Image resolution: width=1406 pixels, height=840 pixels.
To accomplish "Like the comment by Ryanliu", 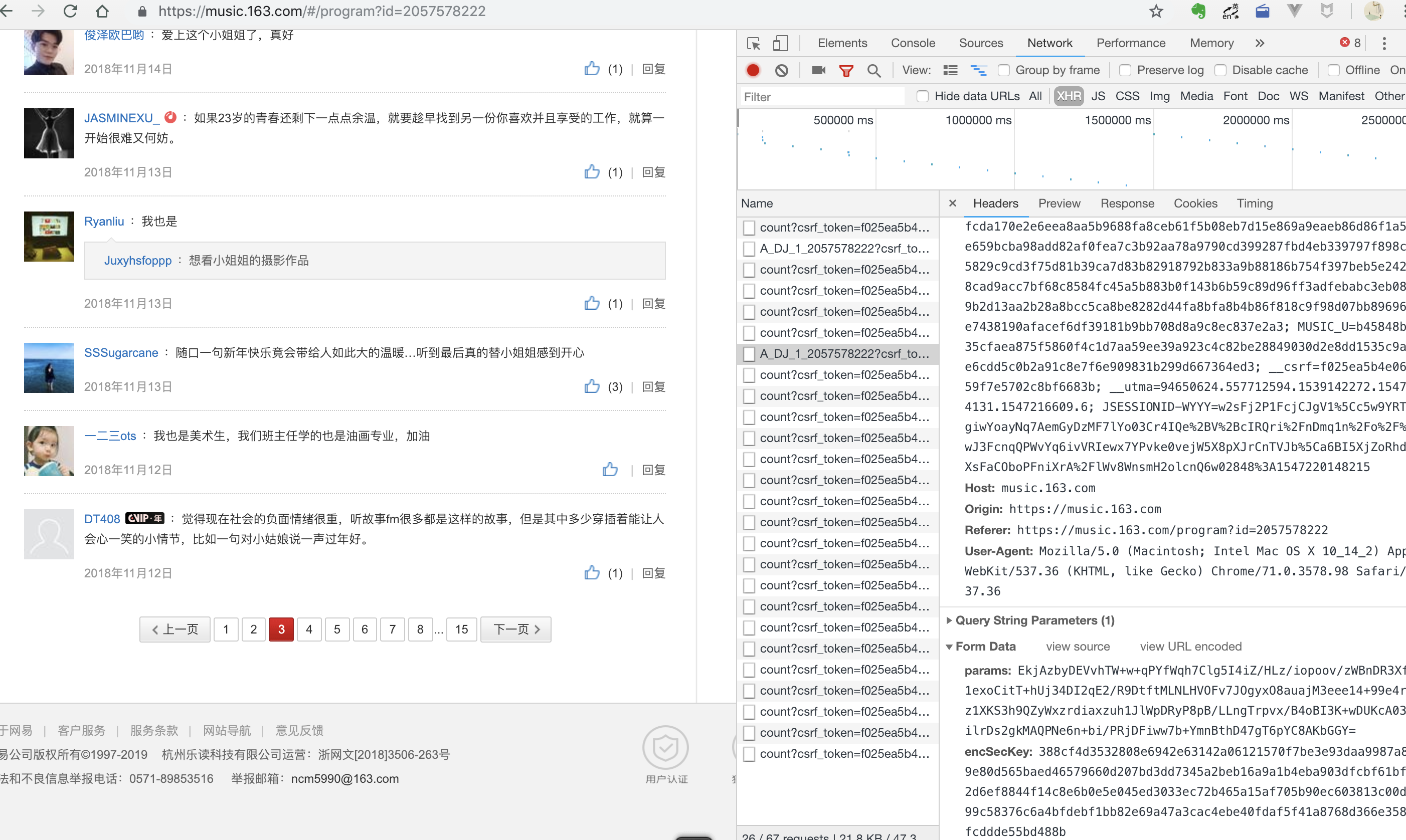I will point(592,303).
